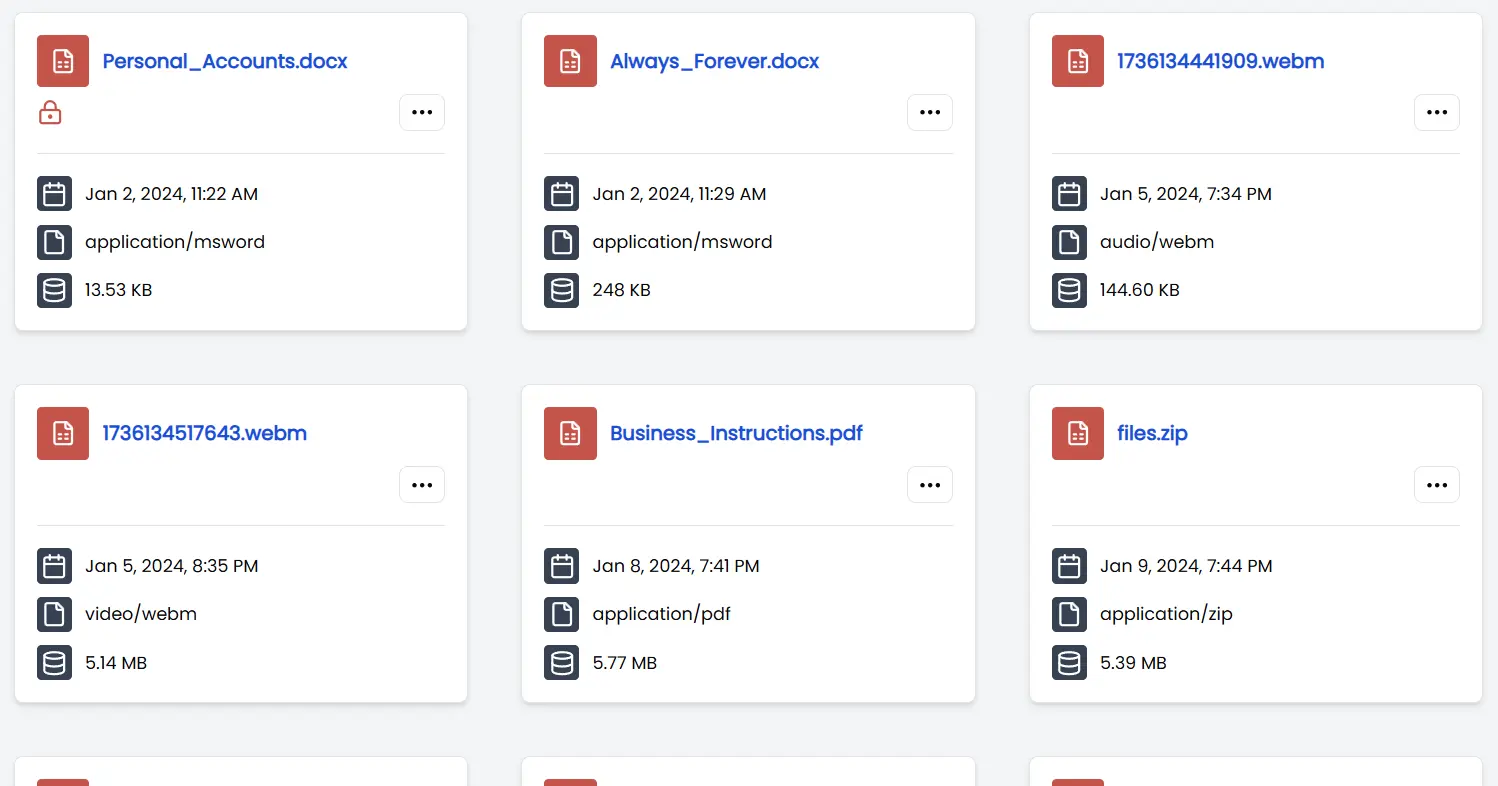Screen dimensions: 1498x786
Task: Open the Always_Forever.docx file link
Action: [x=715, y=61]
